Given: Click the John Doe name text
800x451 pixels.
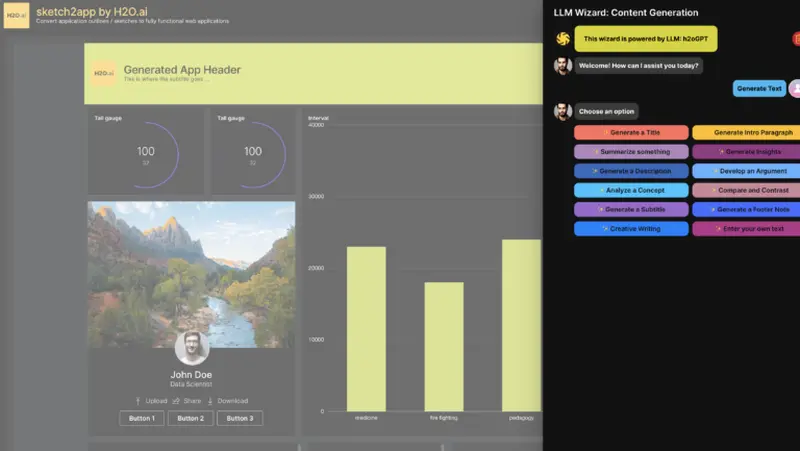Looking at the screenshot, I should [191, 375].
